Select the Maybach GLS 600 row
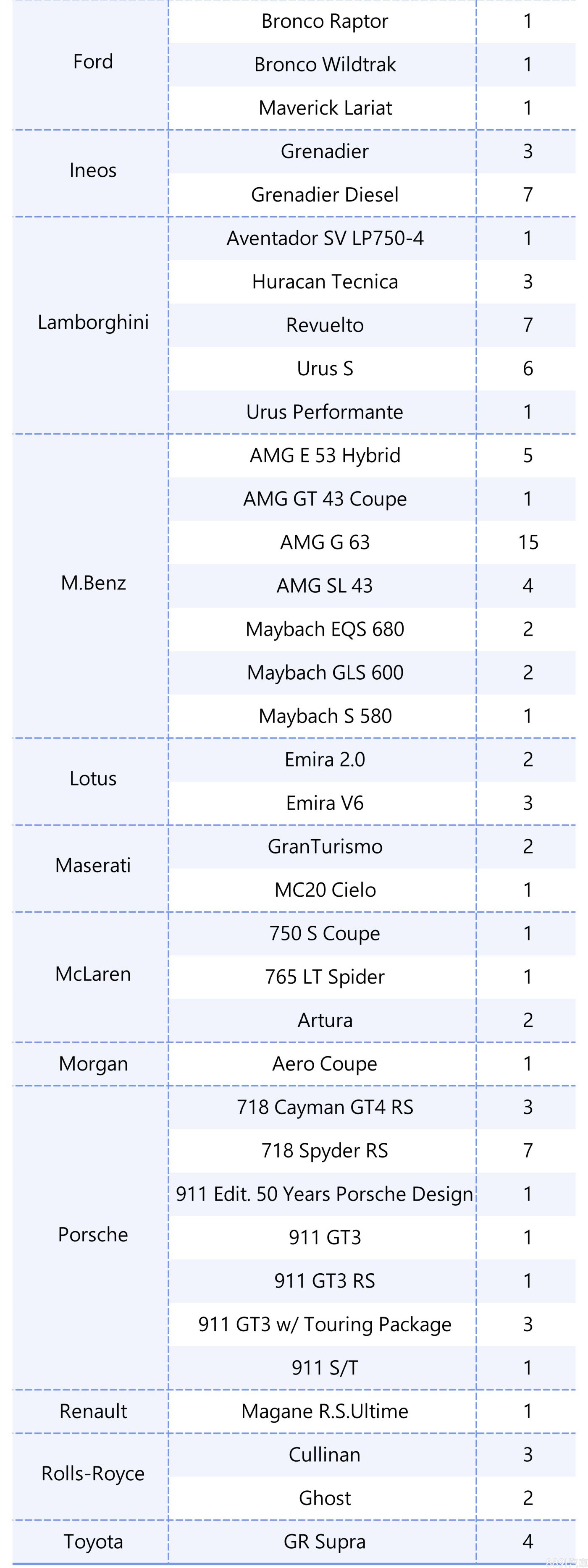 [324, 673]
